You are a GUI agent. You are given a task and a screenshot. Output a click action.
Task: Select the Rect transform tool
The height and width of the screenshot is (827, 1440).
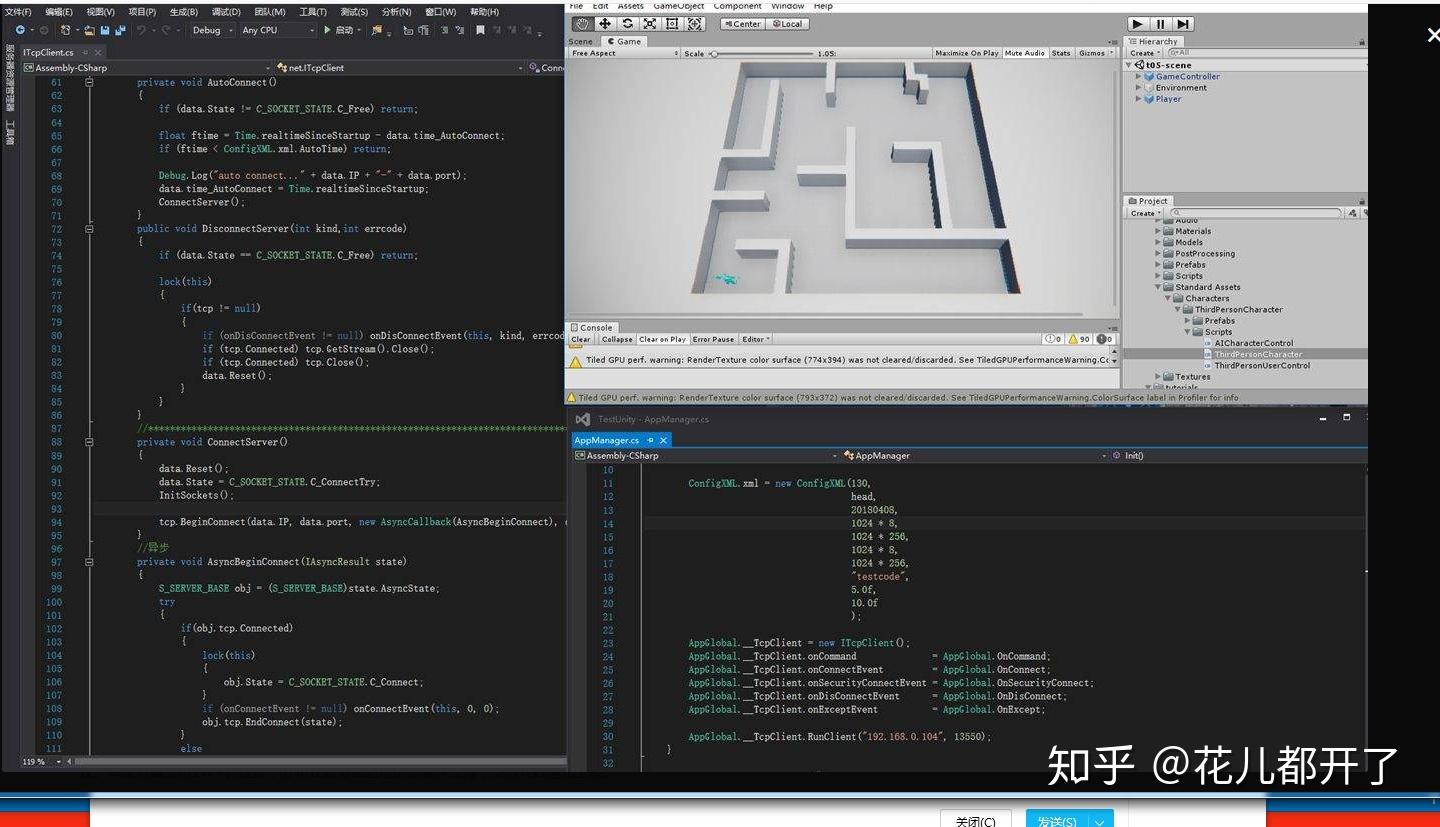tap(671, 24)
